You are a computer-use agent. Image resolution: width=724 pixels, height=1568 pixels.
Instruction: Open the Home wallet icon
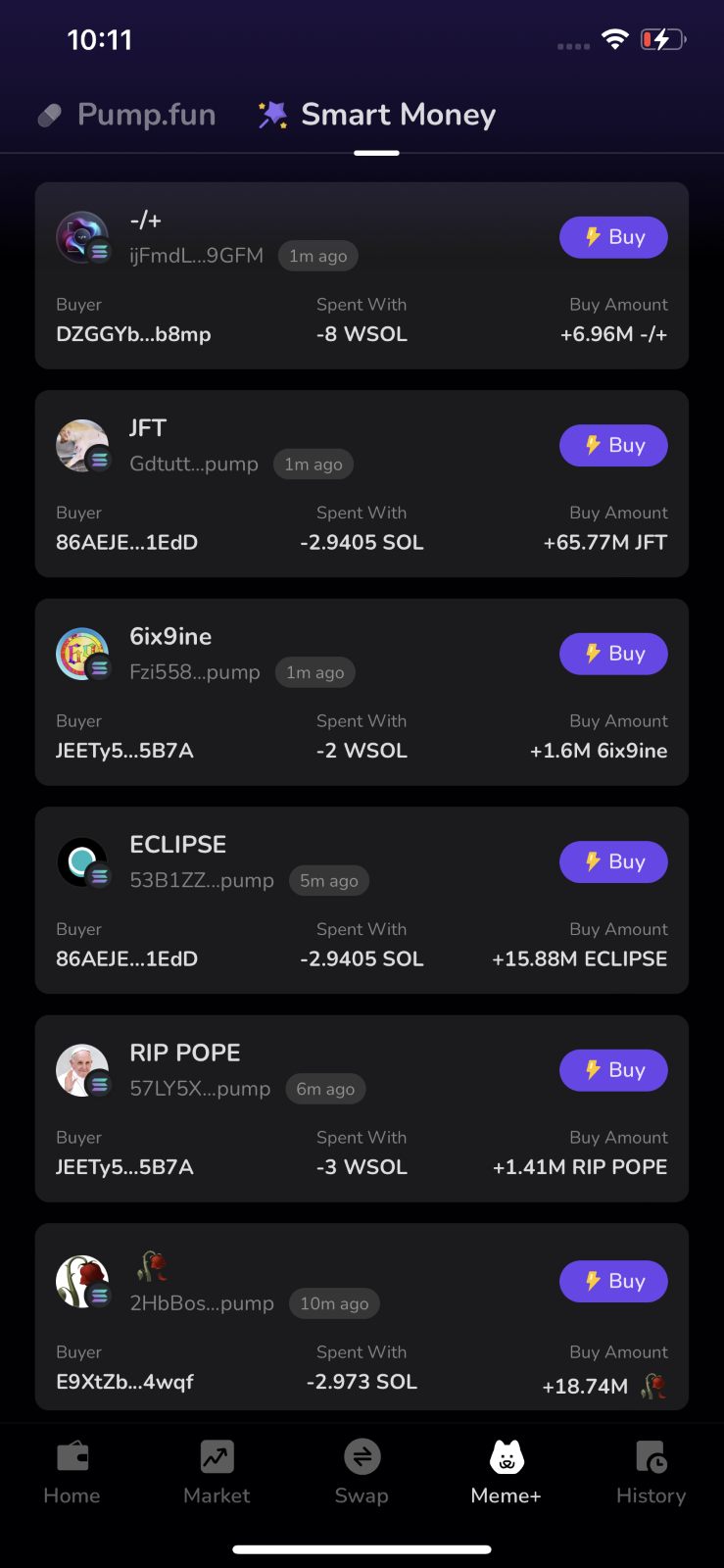tap(72, 1456)
